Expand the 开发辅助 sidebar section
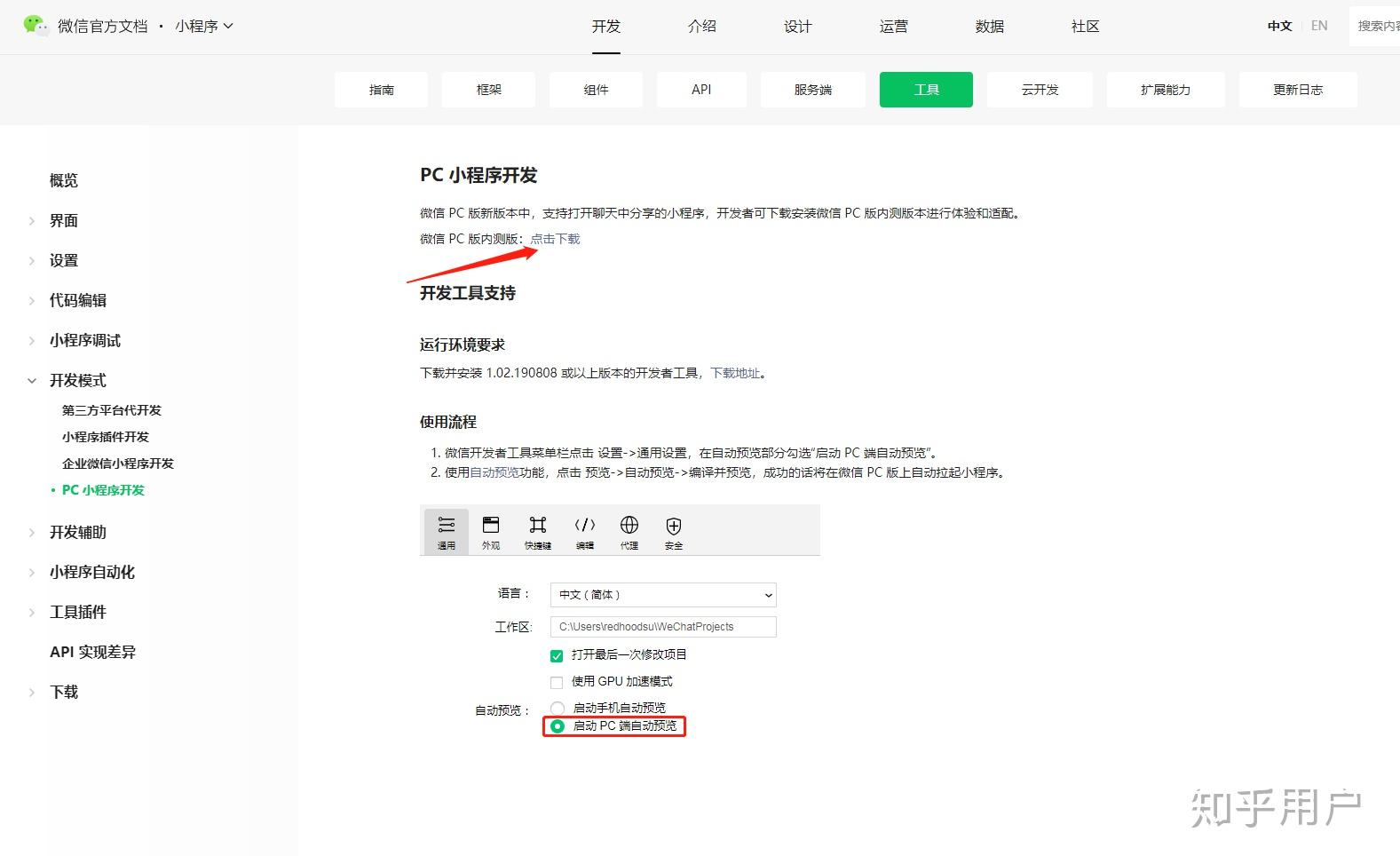The image size is (1400, 856). point(32,533)
